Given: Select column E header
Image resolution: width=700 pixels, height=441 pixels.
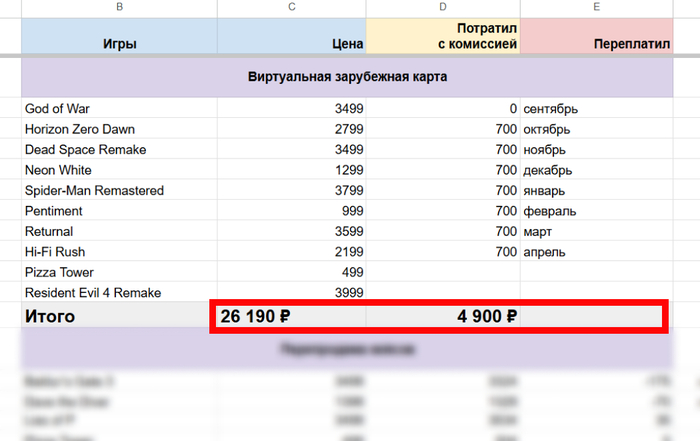Looking at the screenshot, I should [596, 8].
